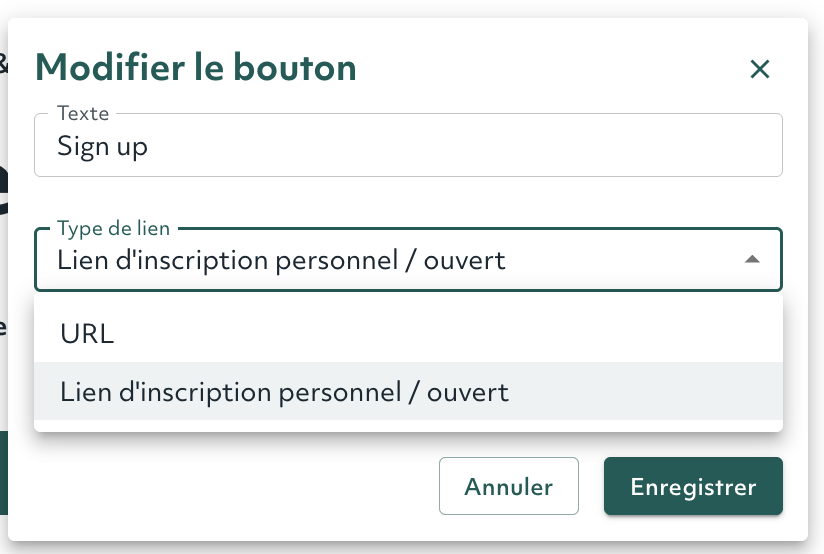This screenshot has height=554, width=824.
Task: Collapse the list with the caret arrow
Action: click(752, 259)
